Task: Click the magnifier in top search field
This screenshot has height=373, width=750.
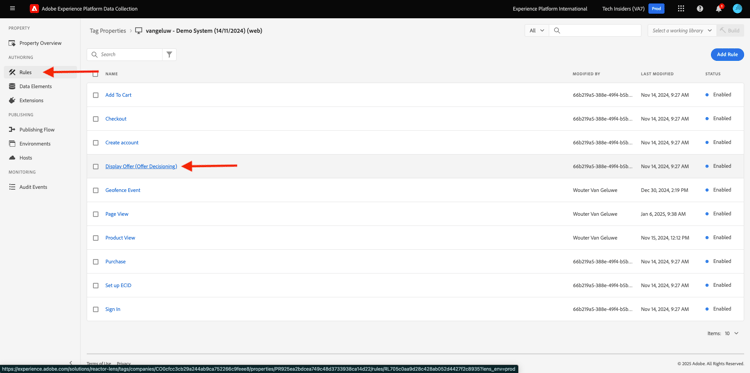Action: 557,30
